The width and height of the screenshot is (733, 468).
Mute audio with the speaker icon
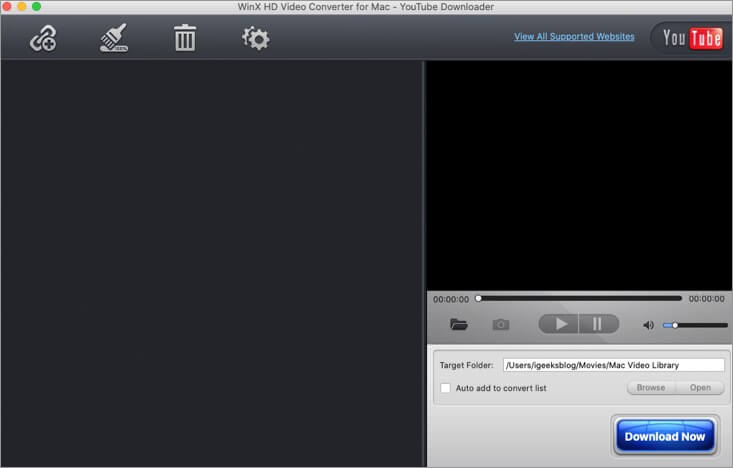(648, 325)
